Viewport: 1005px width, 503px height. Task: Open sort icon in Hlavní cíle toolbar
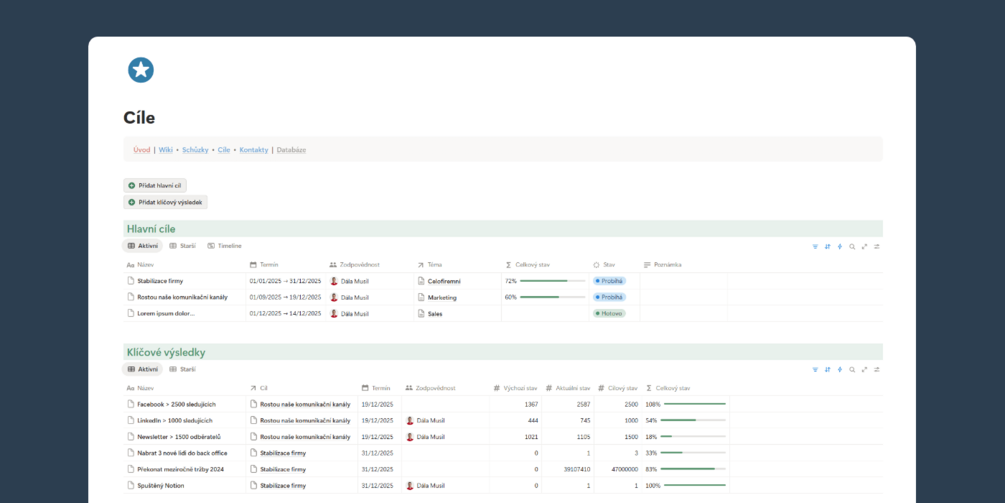827,246
